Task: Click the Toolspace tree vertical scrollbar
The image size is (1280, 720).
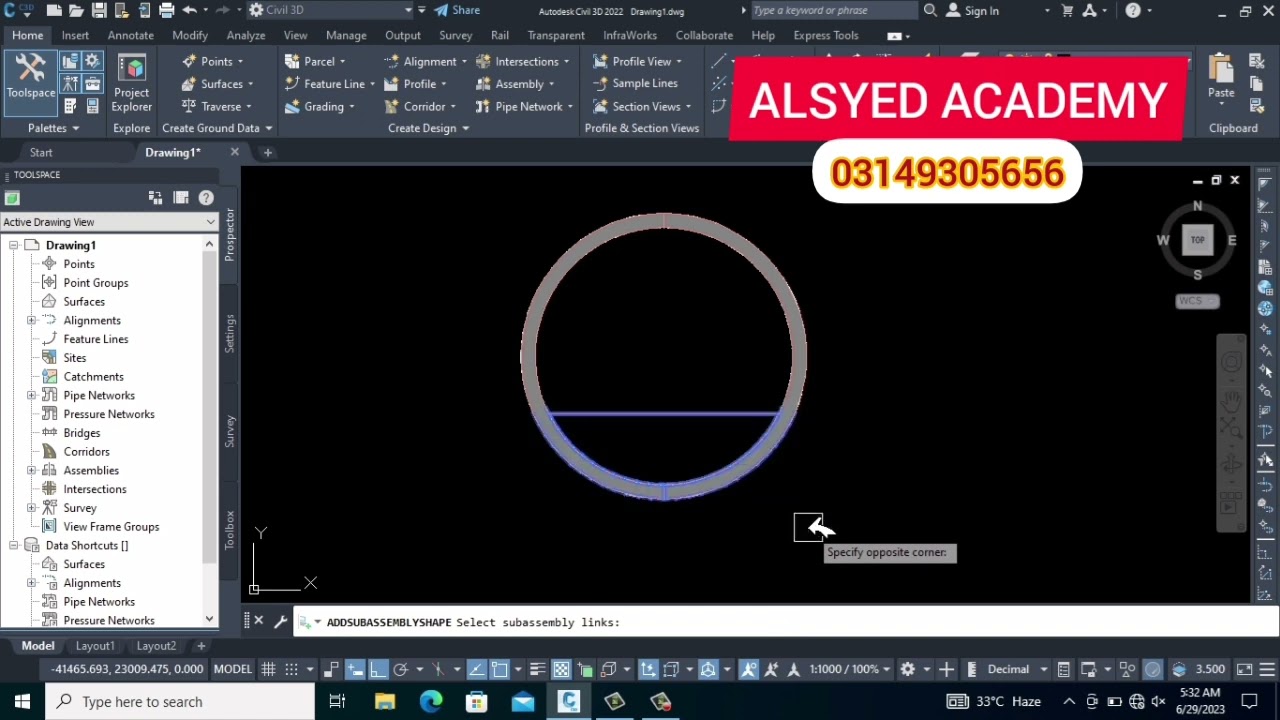Action: 209,432
